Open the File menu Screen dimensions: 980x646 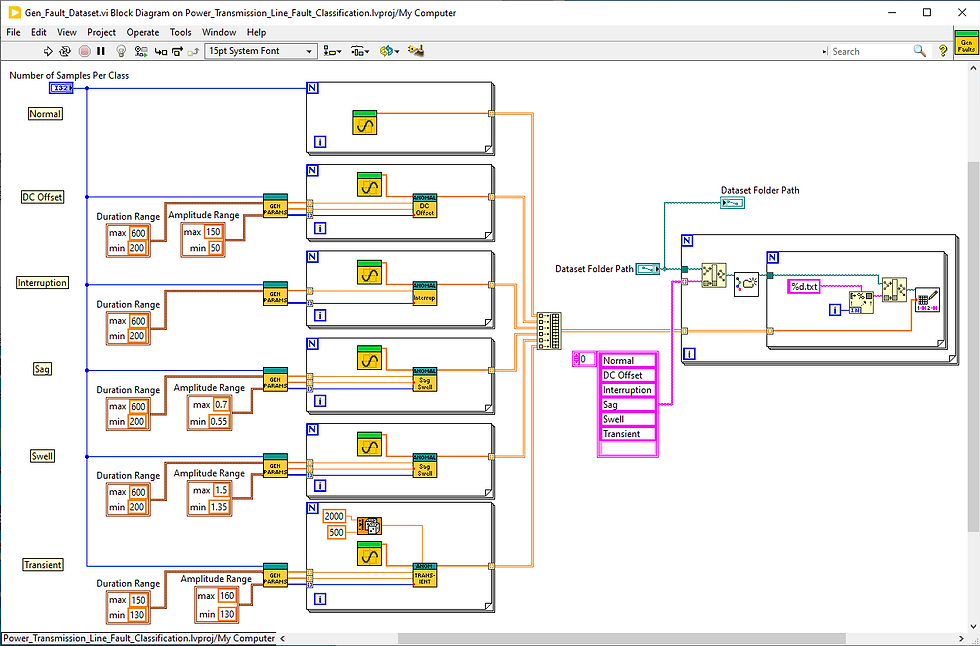coord(13,32)
